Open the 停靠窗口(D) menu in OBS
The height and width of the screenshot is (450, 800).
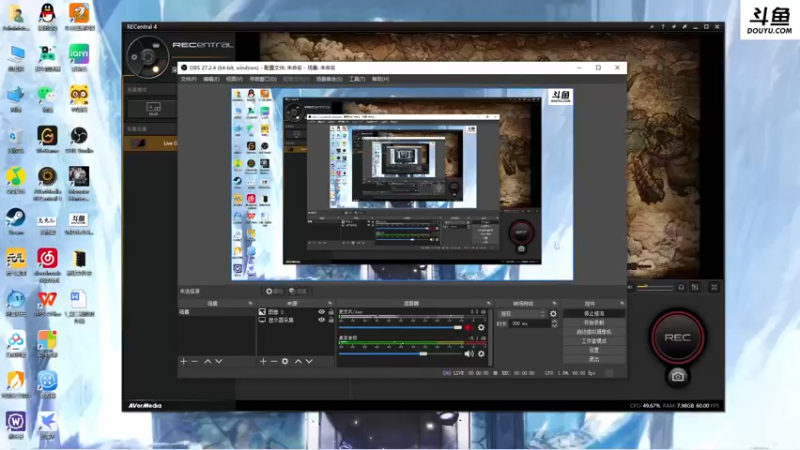(x=263, y=79)
